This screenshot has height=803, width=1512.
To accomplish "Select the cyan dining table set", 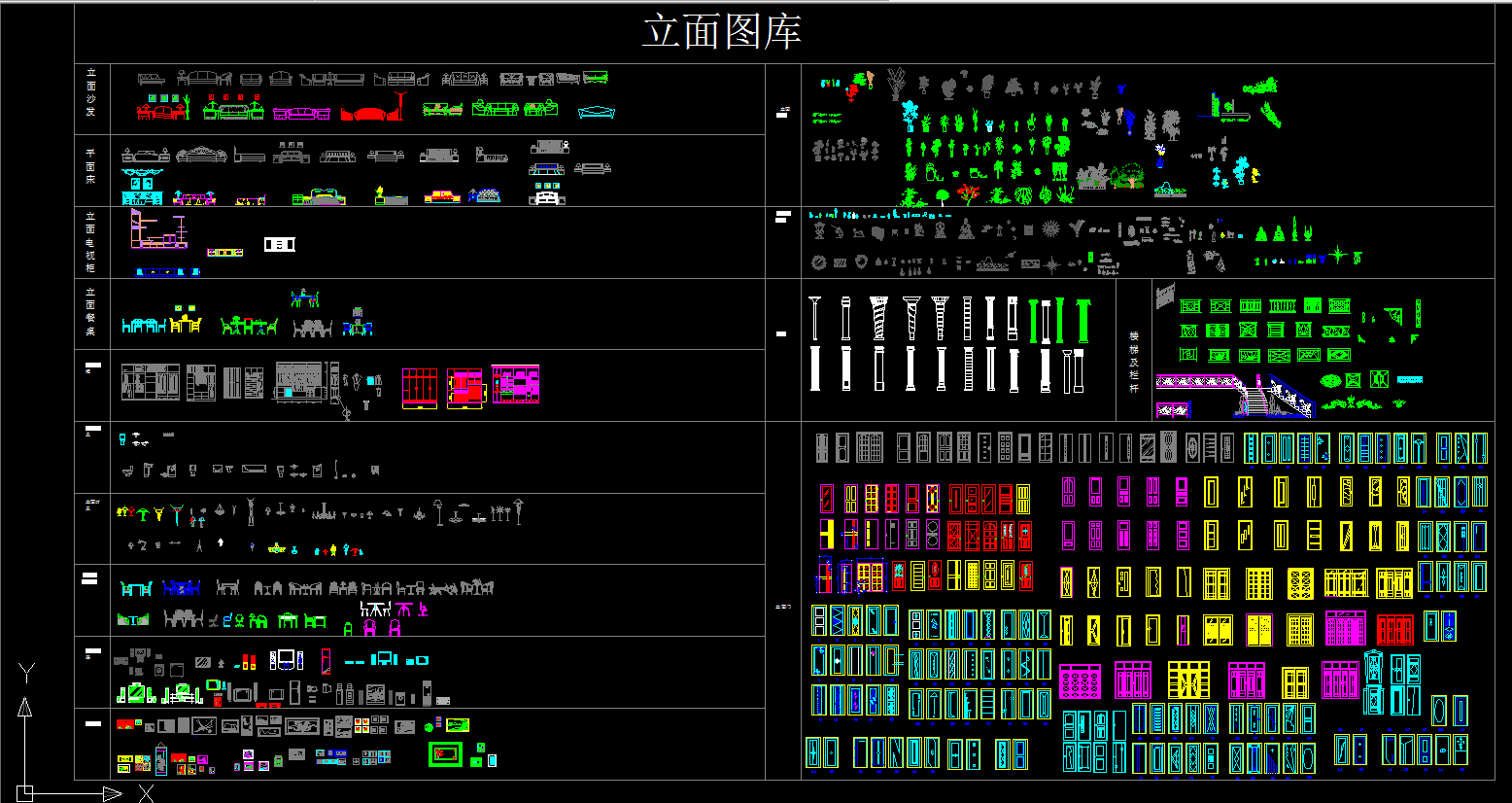I will pos(143,326).
